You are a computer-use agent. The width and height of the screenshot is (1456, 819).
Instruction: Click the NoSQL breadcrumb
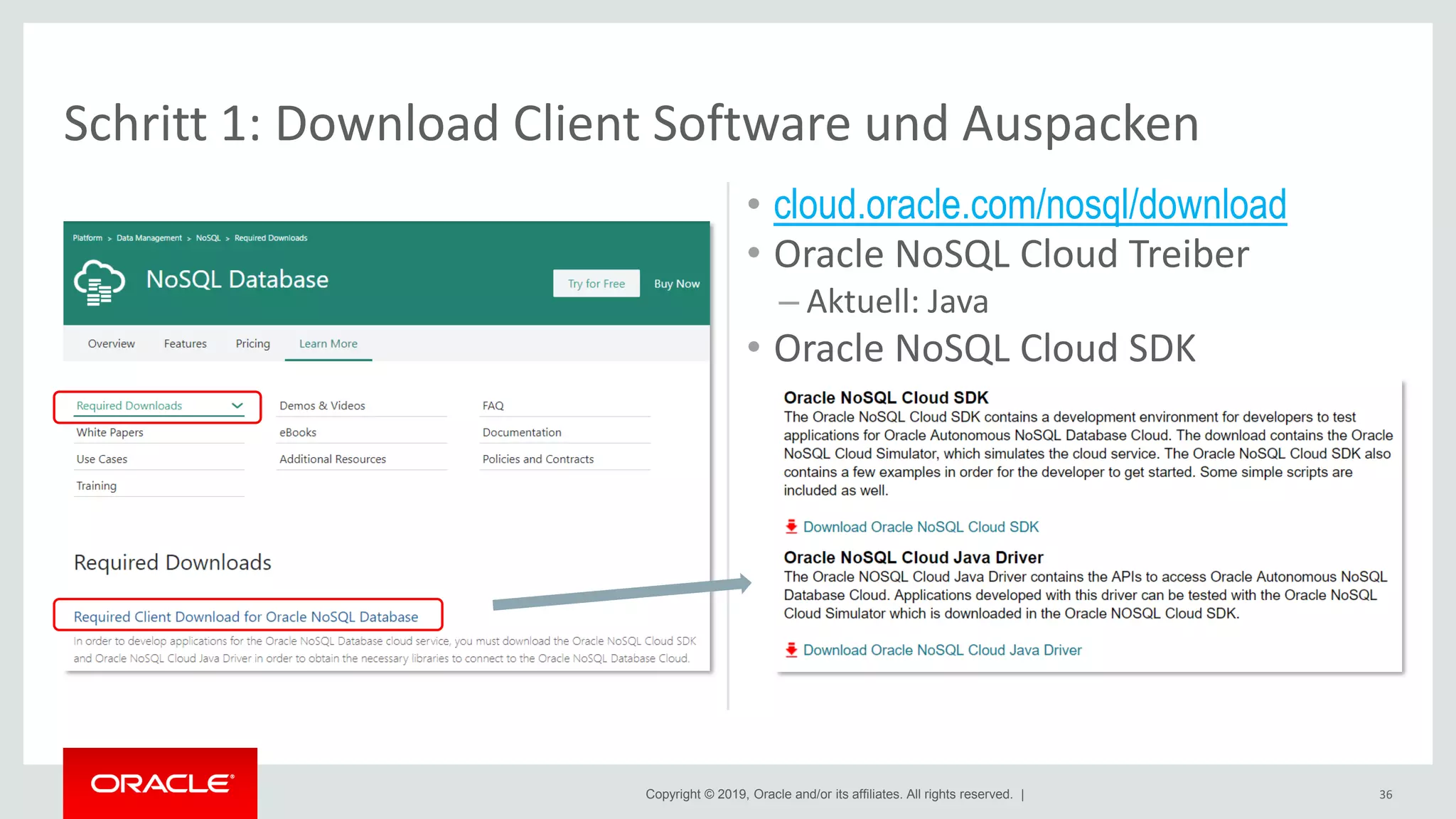pos(208,238)
